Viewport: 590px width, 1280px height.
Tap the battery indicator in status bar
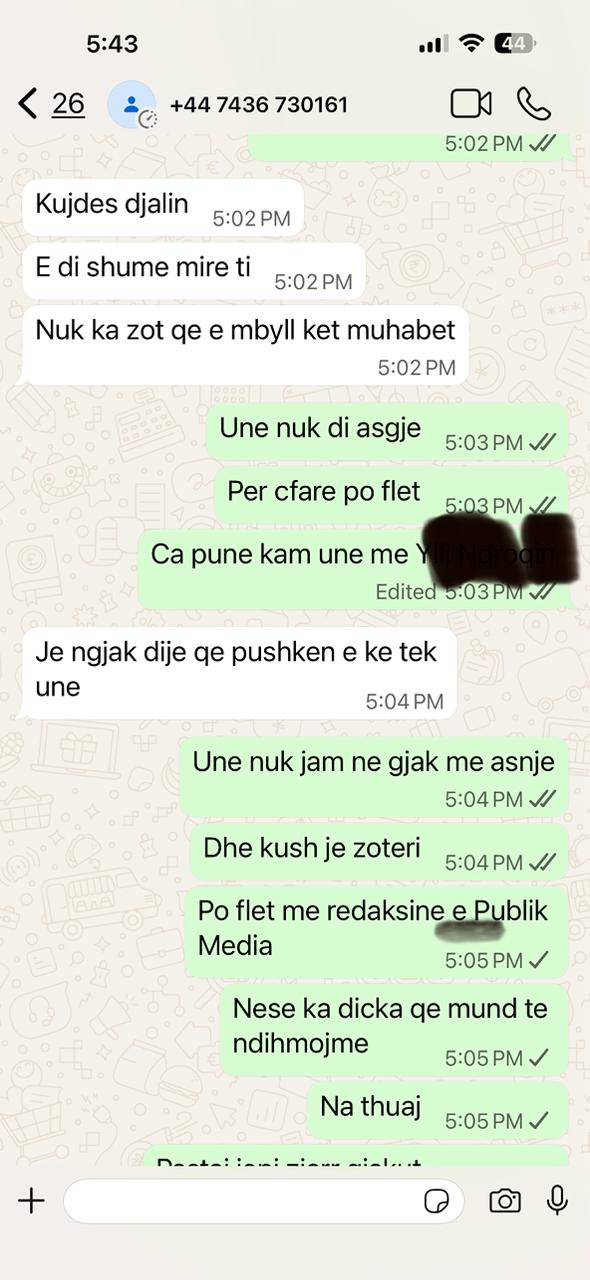point(517,44)
